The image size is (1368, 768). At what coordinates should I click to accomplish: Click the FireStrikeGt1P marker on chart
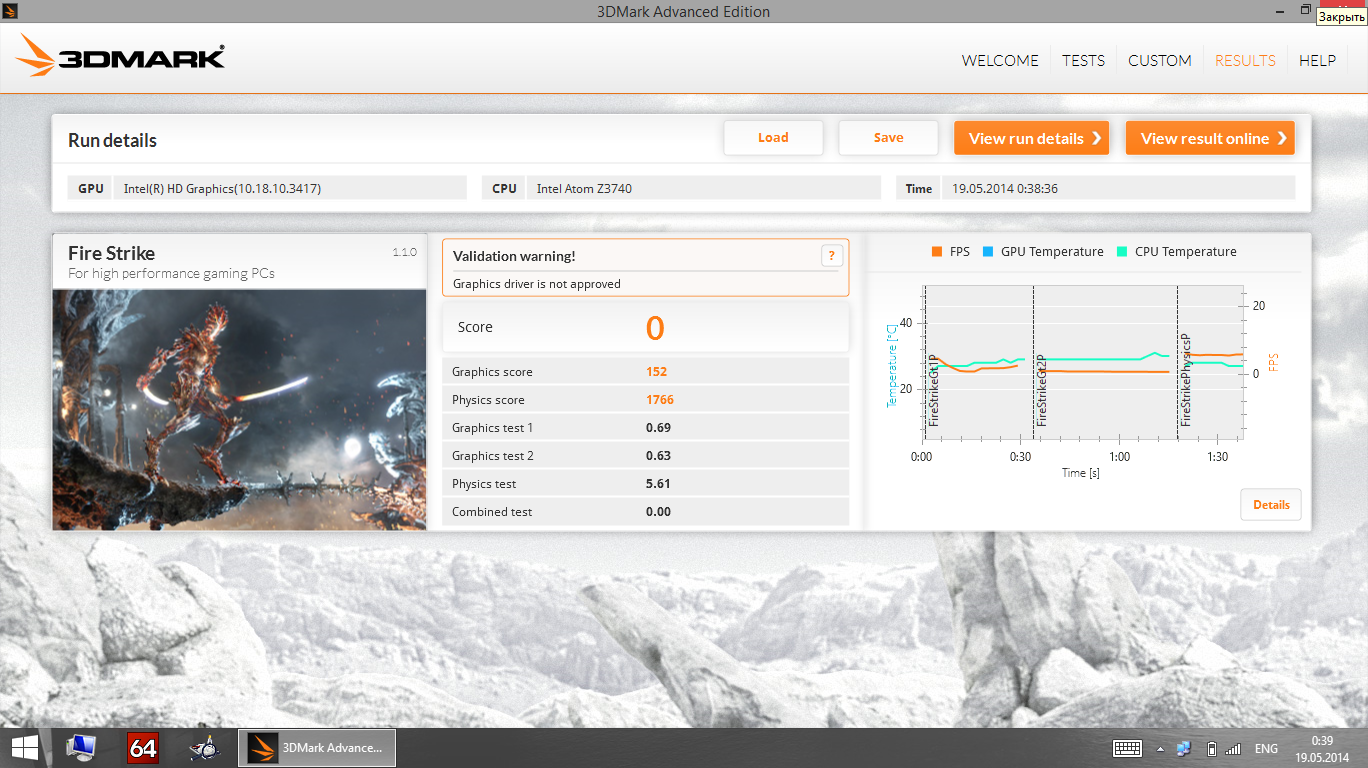click(x=933, y=390)
